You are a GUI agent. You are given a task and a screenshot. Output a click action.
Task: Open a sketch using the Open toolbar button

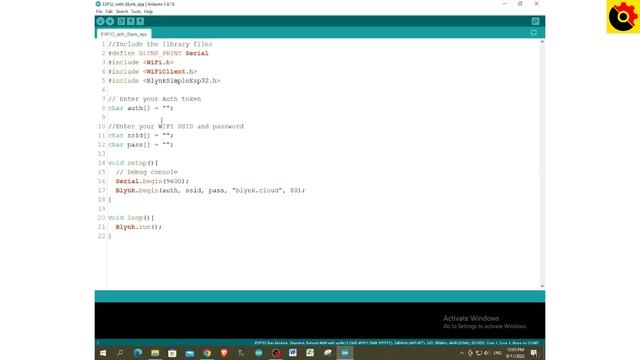point(131,21)
